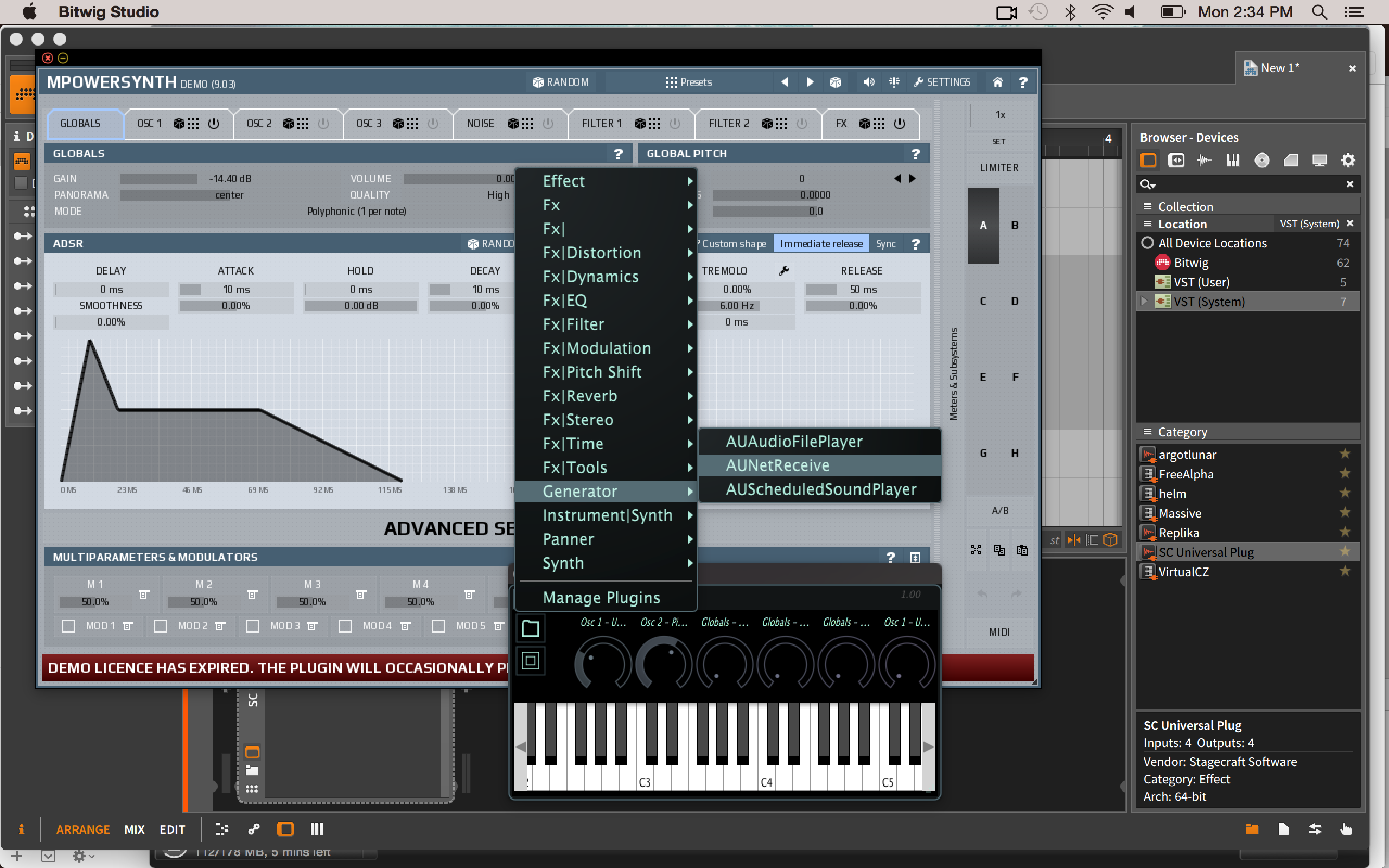Open FILTER 2 presets grid icon
1389x868 pixels.
(x=781, y=124)
